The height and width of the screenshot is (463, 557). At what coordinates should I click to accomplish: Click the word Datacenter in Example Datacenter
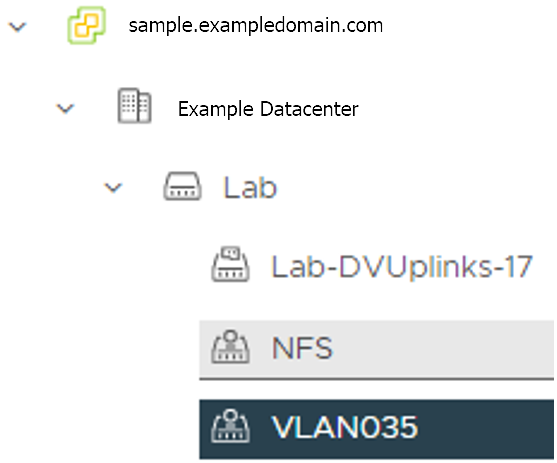309,108
